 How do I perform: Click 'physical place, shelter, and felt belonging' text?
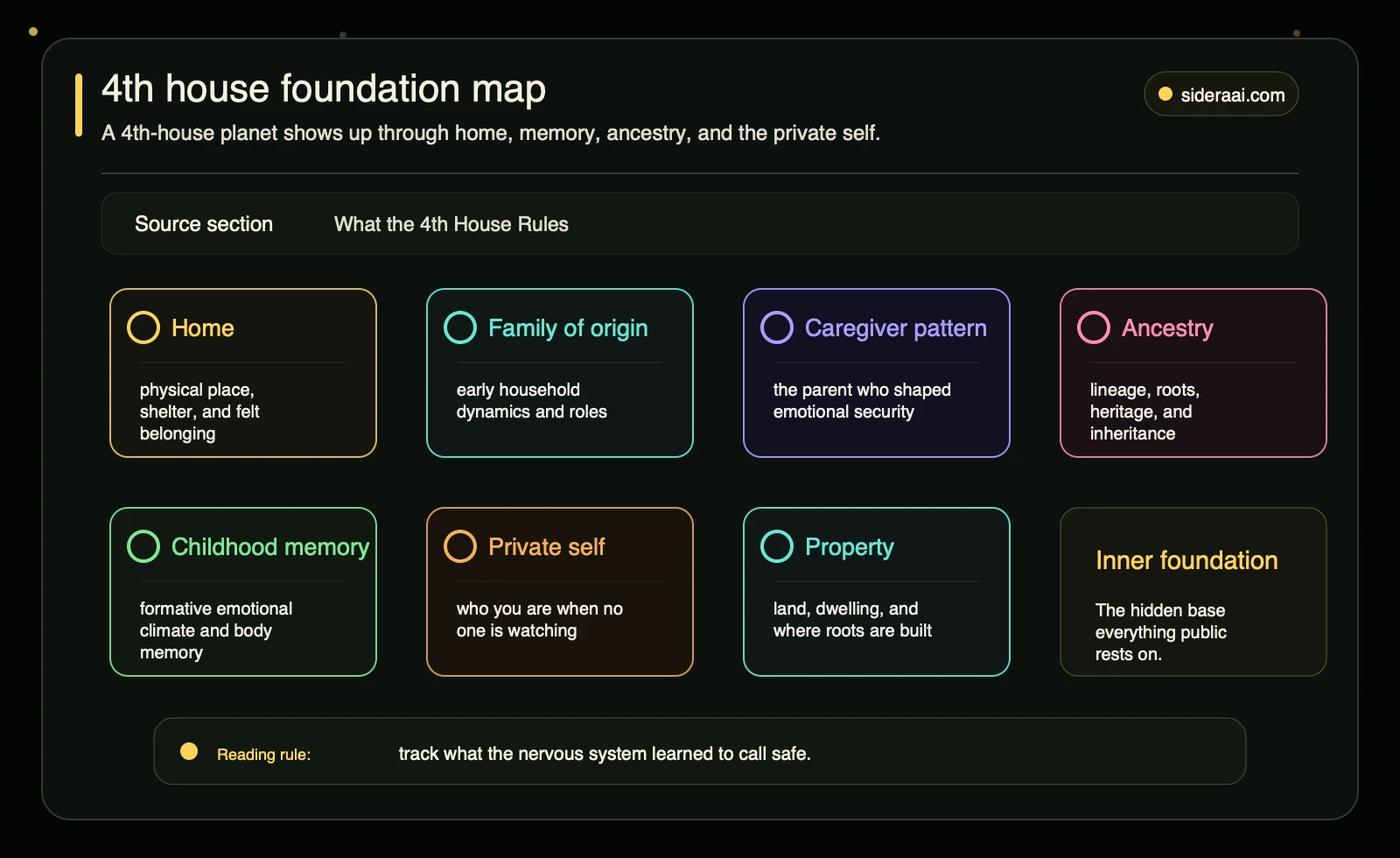[x=199, y=411]
